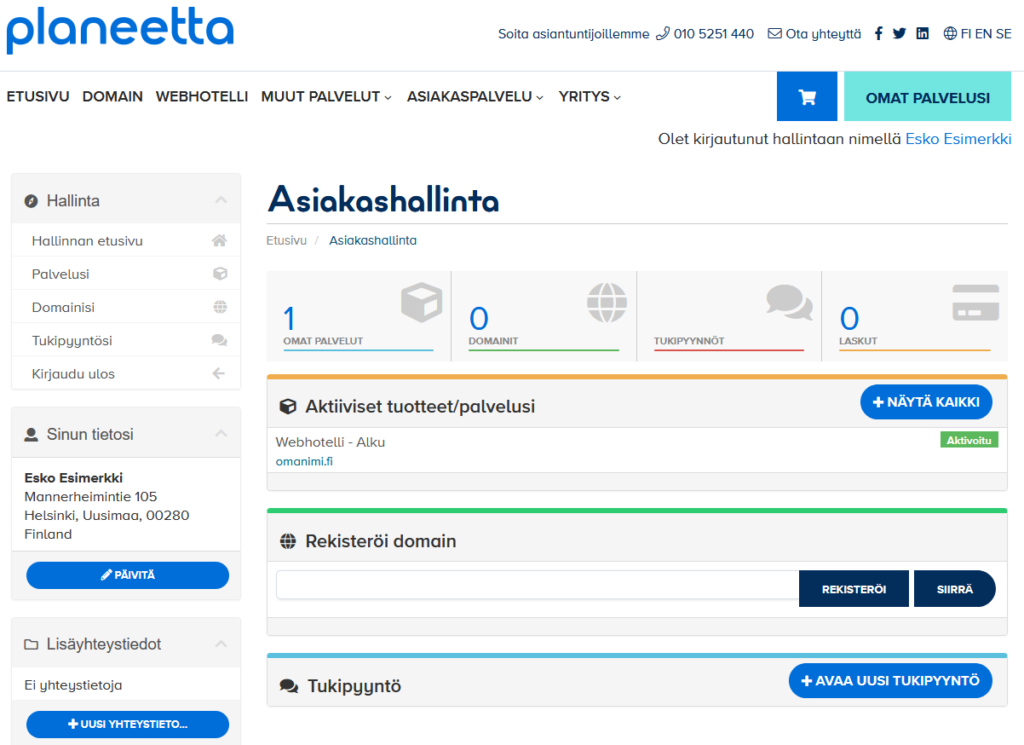The width and height of the screenshot is (1024, 745).
Task: Click the Tukipyynnöt tile label
Action: pyautogui.click(x=689, y=341)
